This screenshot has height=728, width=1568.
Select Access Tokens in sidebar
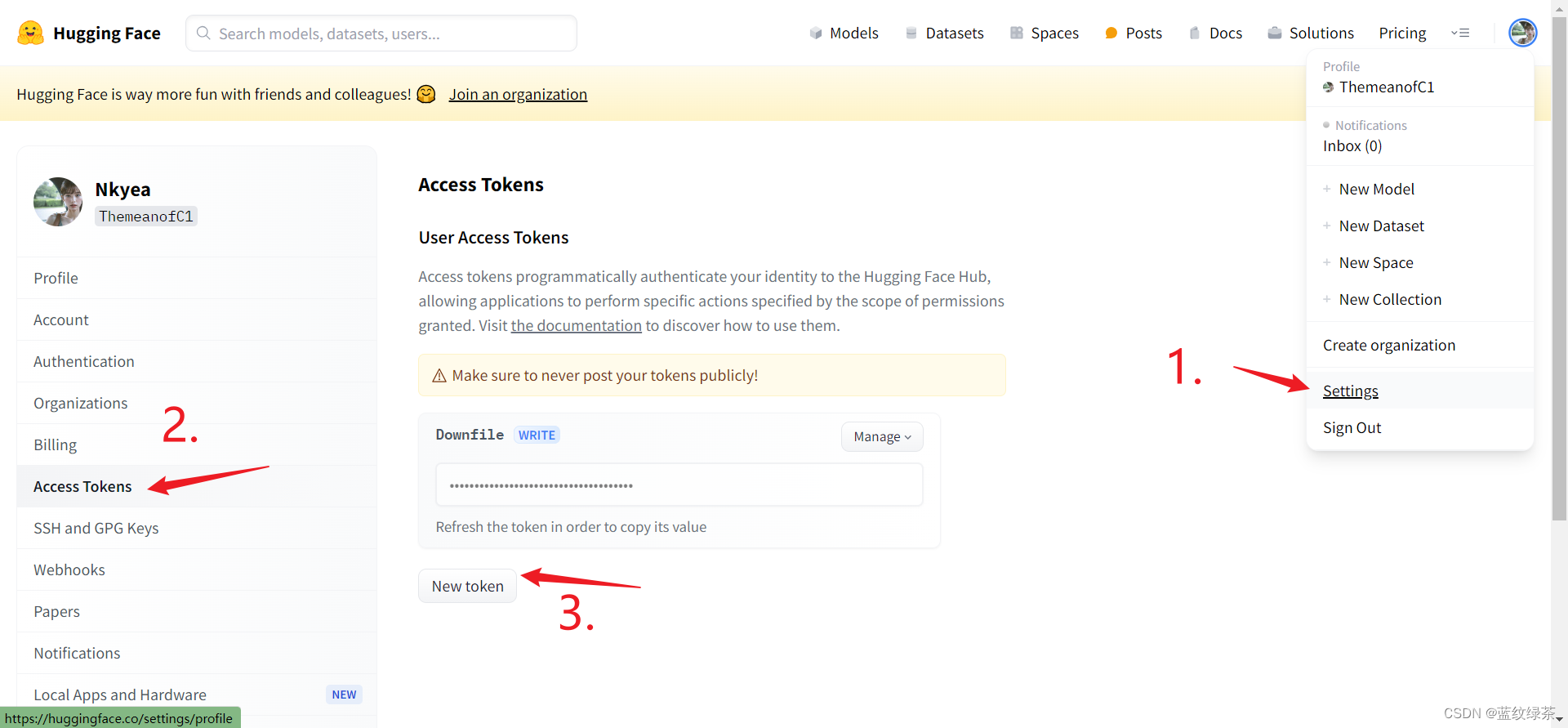pos(197,486)
